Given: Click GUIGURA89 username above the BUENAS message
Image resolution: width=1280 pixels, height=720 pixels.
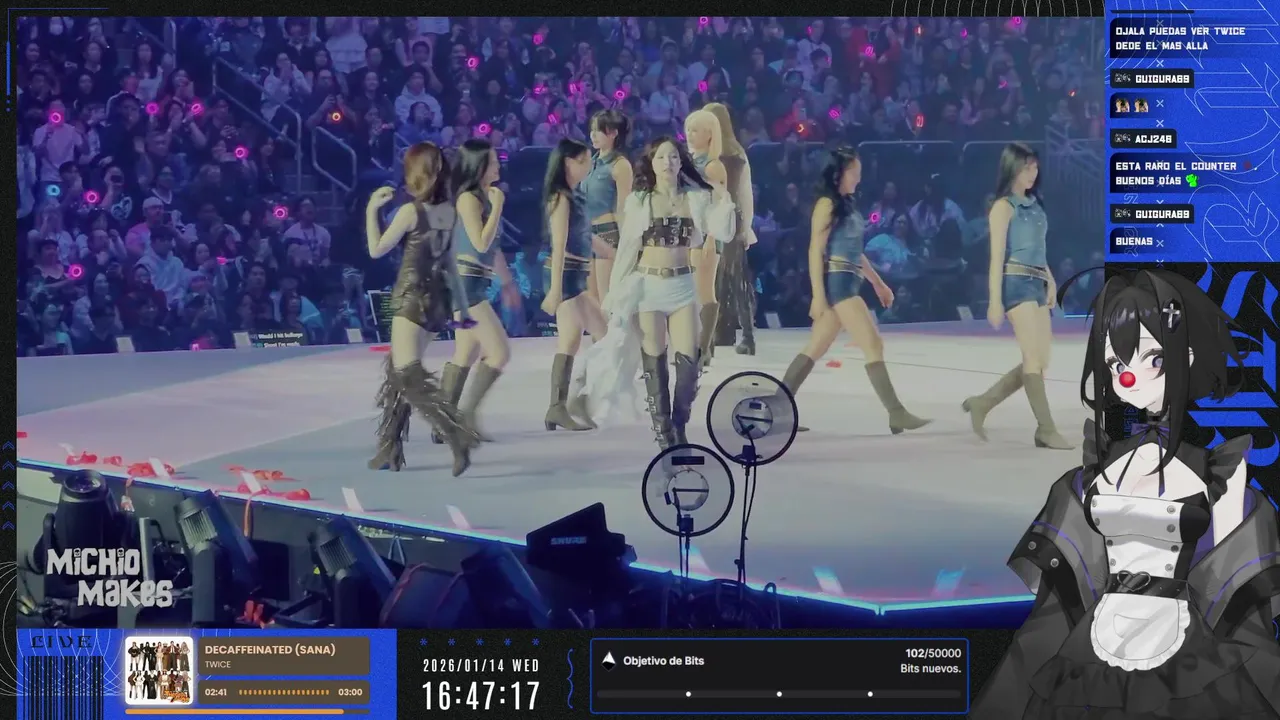Looking at the screenshot, I should [x=1161, y=214].
